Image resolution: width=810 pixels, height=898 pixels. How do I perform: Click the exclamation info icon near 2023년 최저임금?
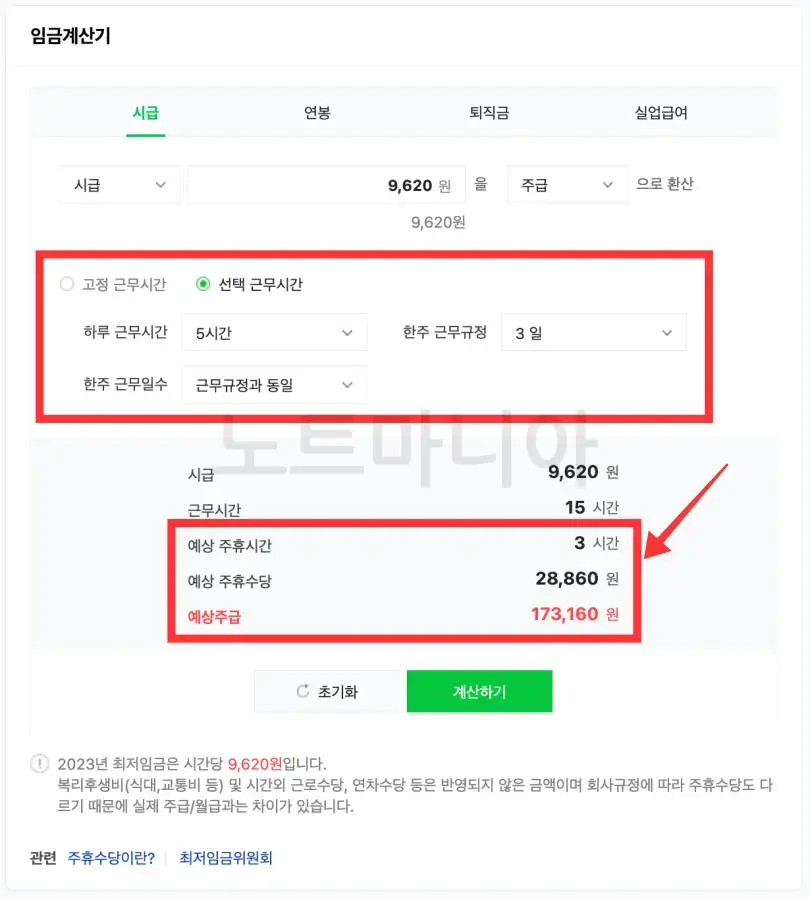click(x=39, y=762)
